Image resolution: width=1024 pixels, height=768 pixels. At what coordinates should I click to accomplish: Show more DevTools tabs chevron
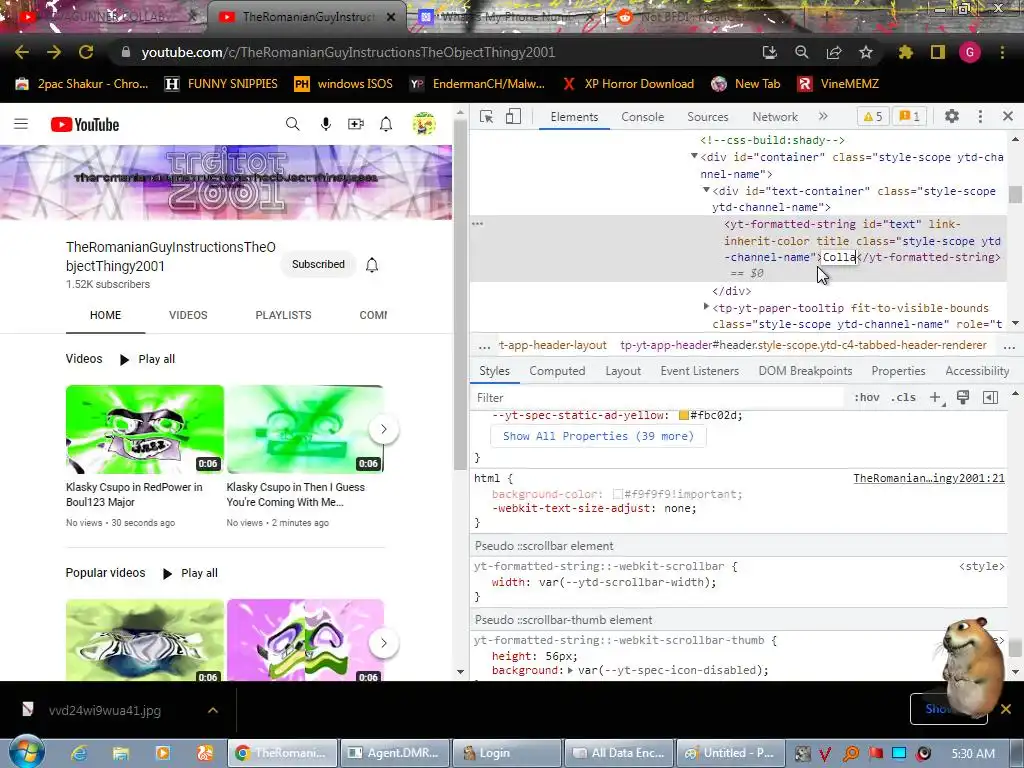coord(823,116)
